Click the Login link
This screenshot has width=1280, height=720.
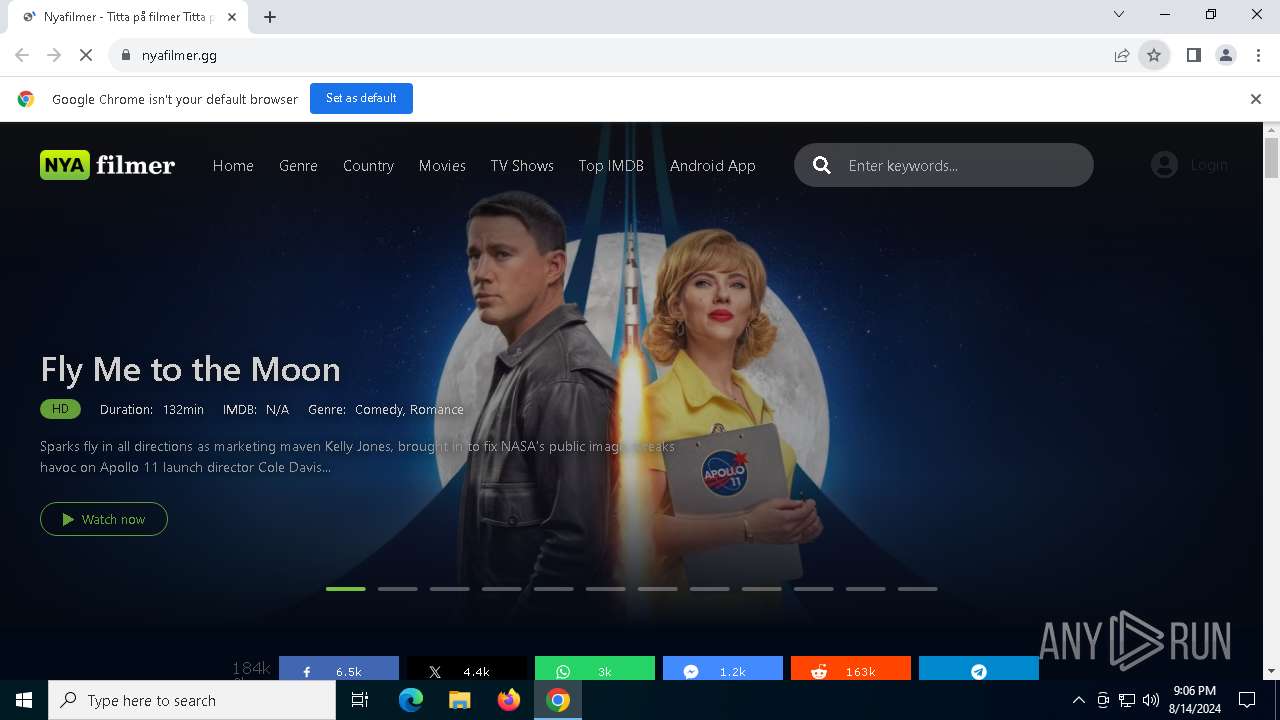[1209, 165]
